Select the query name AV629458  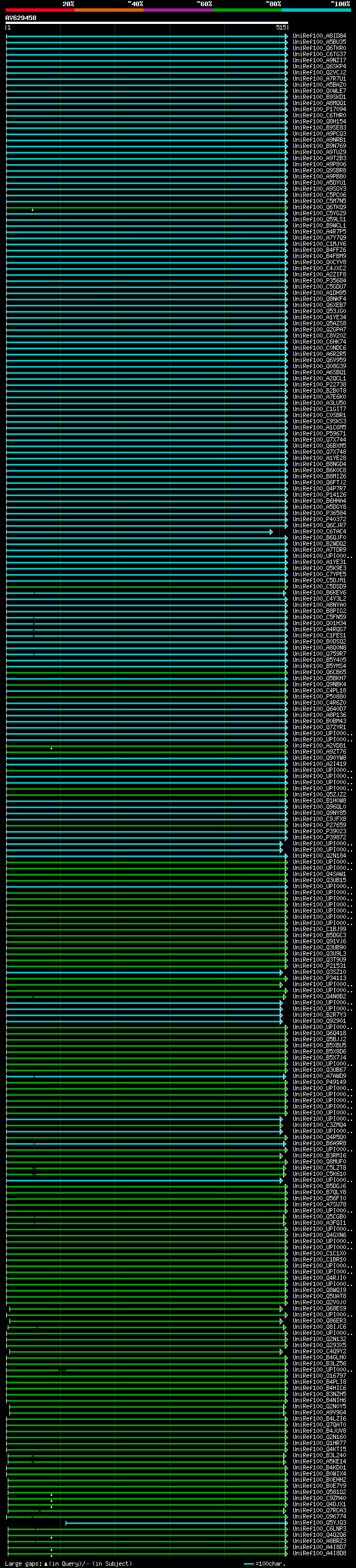(x=21, y=18)
